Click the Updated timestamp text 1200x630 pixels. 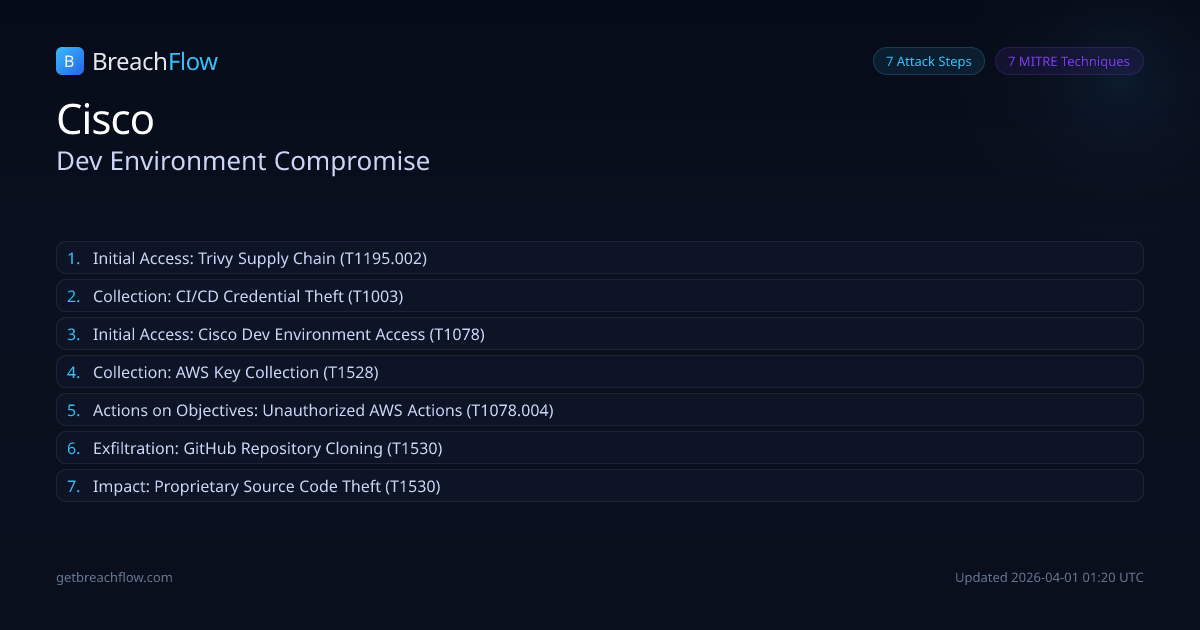click(x=1049, y=577)
